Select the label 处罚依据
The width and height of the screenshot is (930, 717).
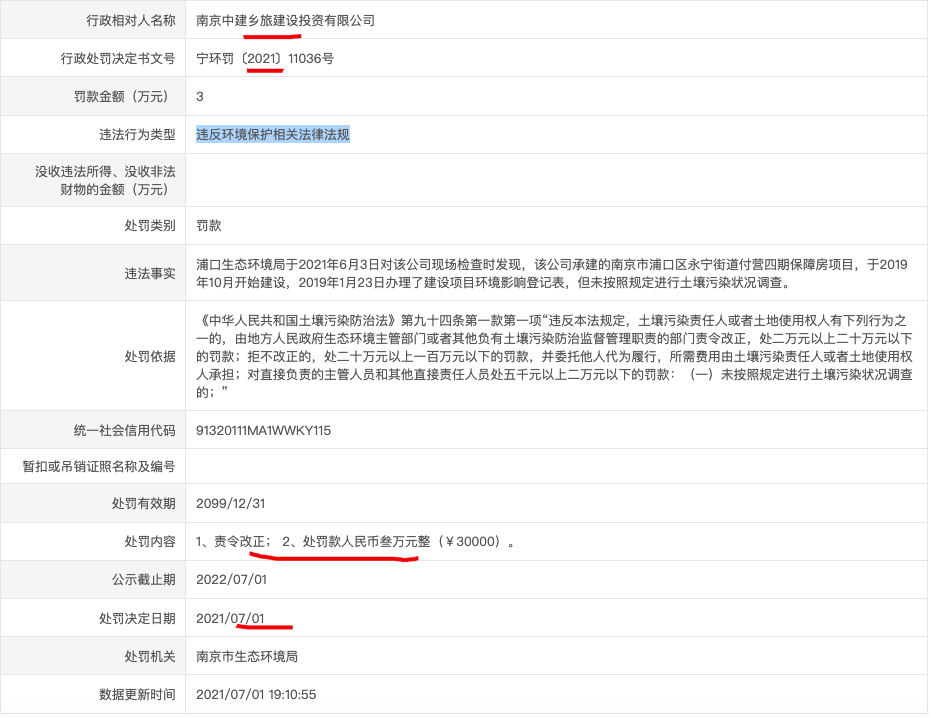(150, 356)
